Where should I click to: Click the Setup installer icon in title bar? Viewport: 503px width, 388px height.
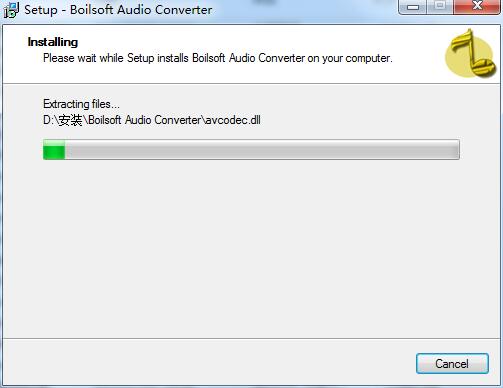[11, 10]
